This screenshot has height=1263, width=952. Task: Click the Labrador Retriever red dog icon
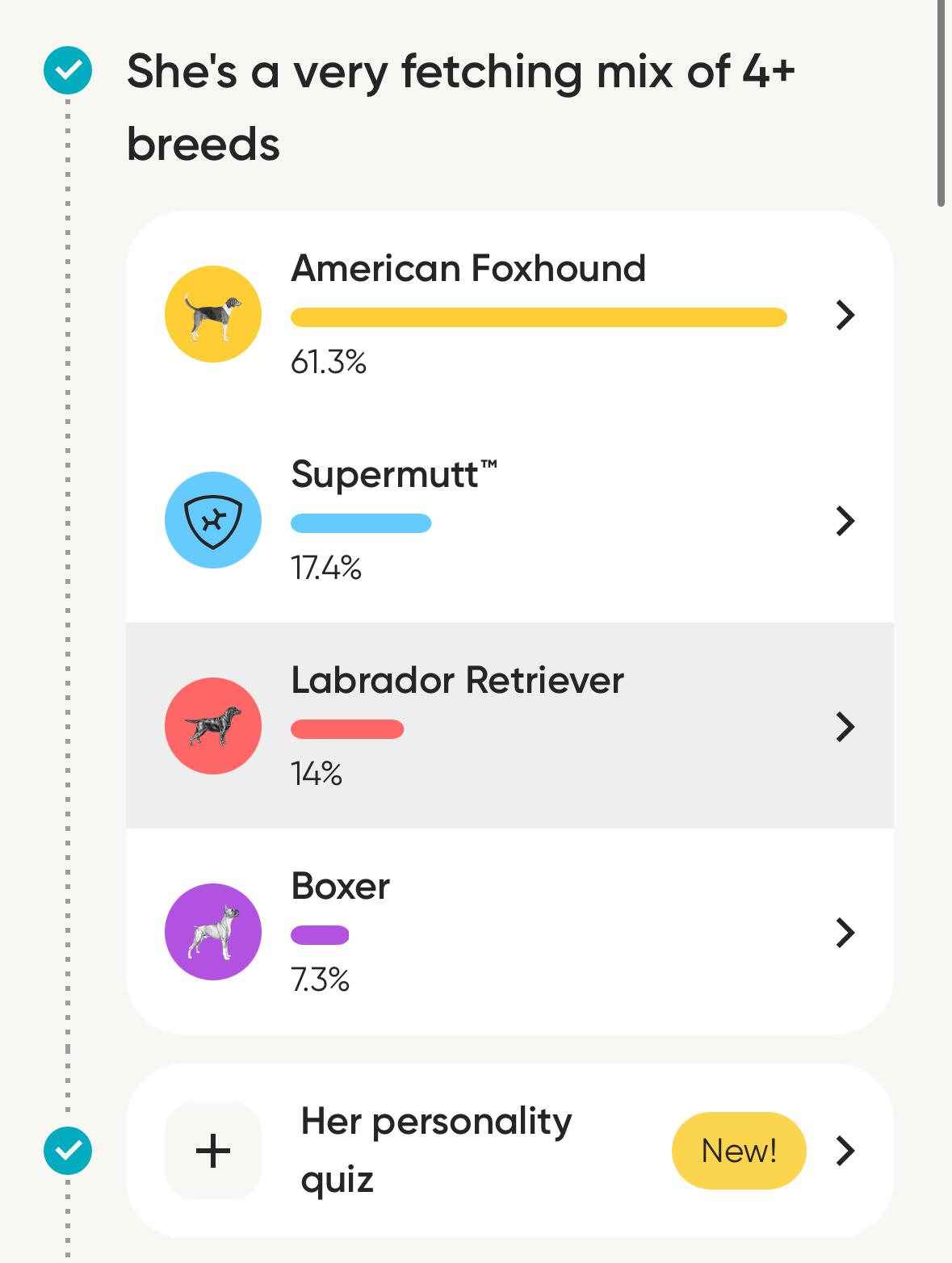click(212, 726)
